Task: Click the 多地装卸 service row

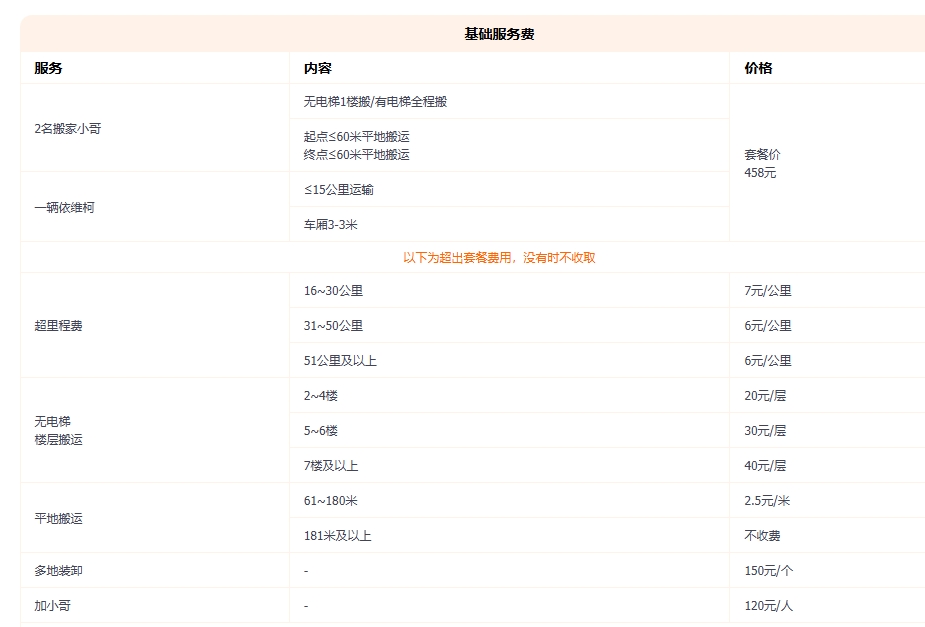Action: [49, 570]
